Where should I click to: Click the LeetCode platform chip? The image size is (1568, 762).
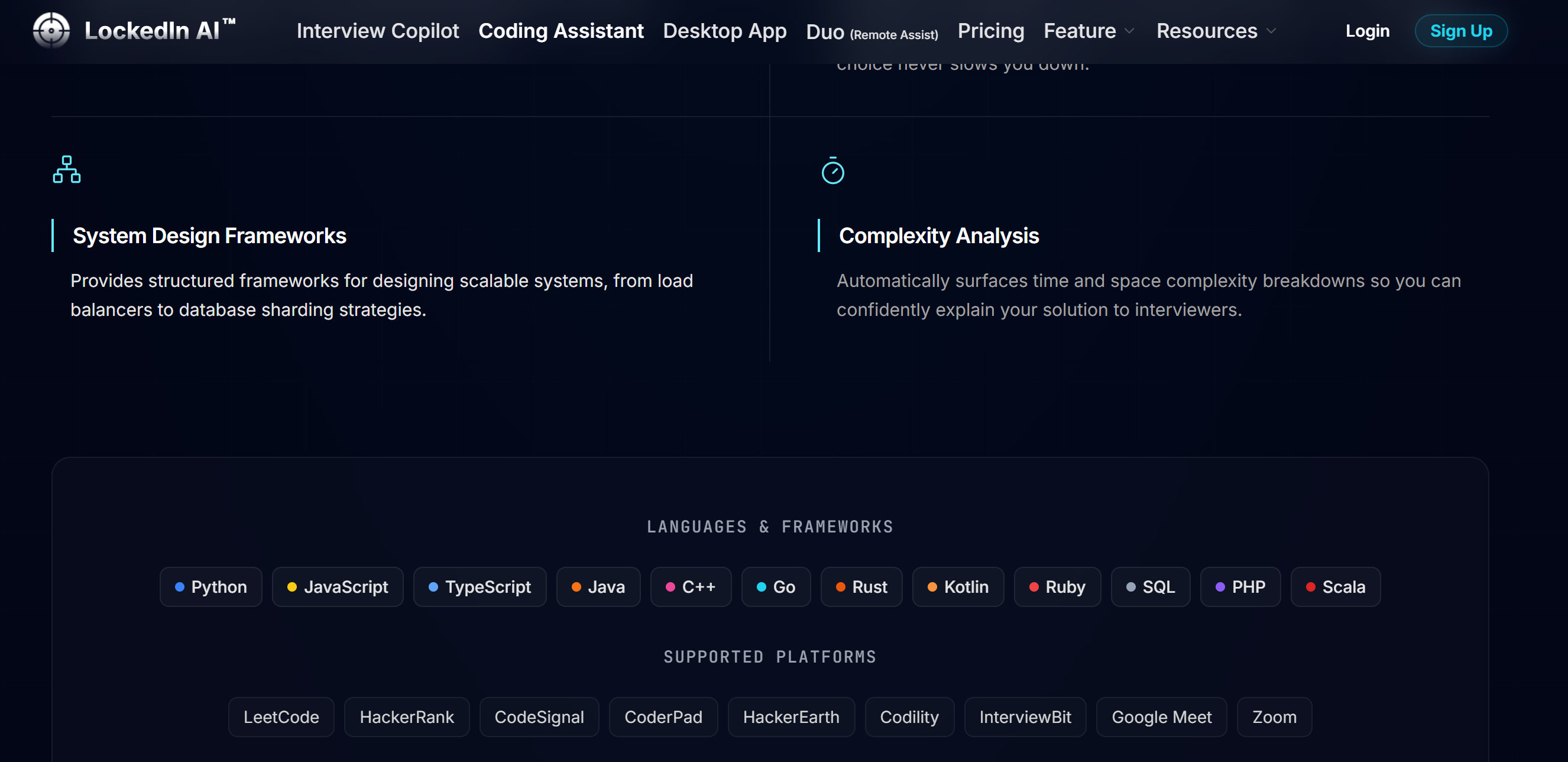pos(281,717)
